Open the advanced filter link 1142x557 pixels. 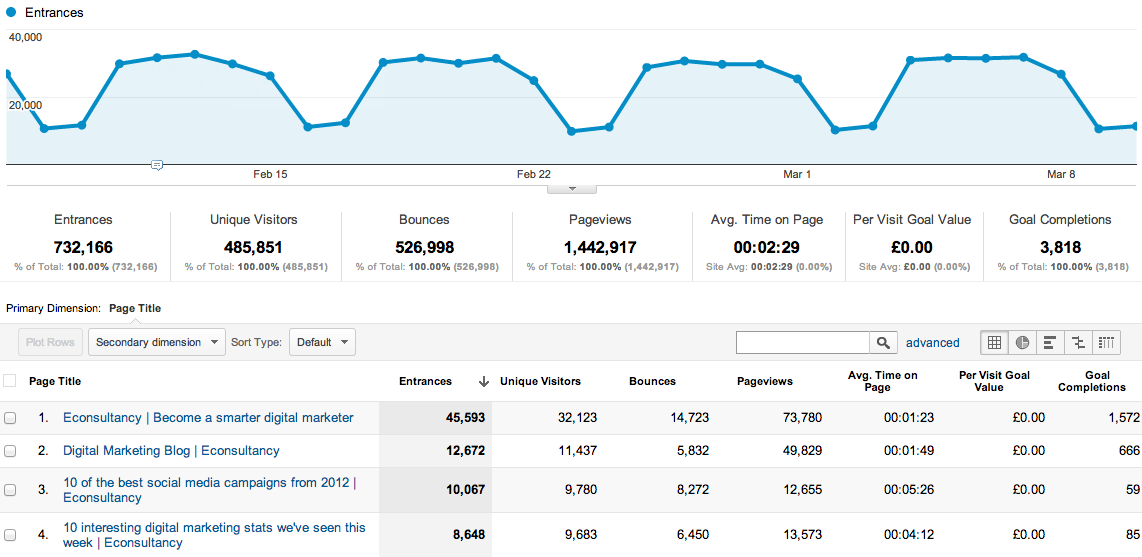pyautogui.click(x=932, y=343)
